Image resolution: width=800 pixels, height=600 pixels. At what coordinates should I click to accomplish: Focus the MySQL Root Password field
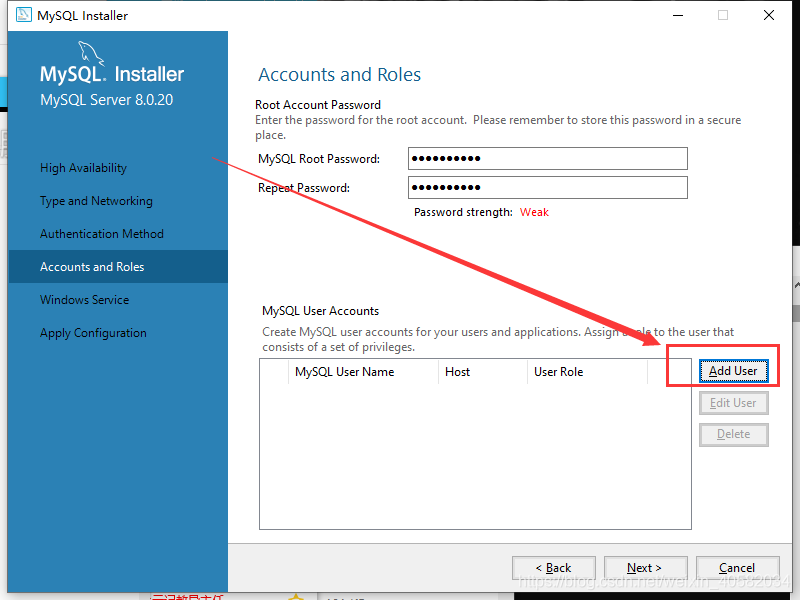pyautogui.click(x=547, y=159)
